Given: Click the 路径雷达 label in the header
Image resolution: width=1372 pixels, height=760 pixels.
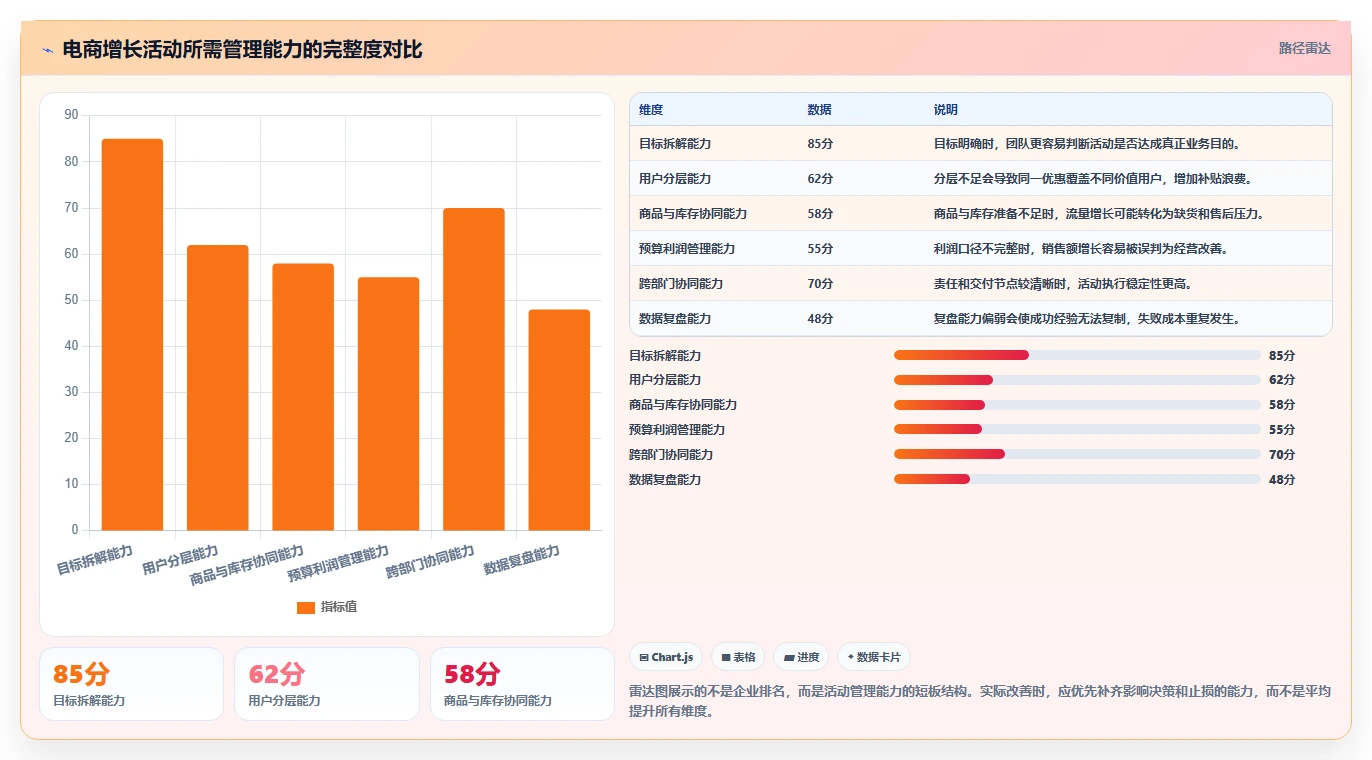Looking at the screenshot, I should click(x=1305, y=48).
